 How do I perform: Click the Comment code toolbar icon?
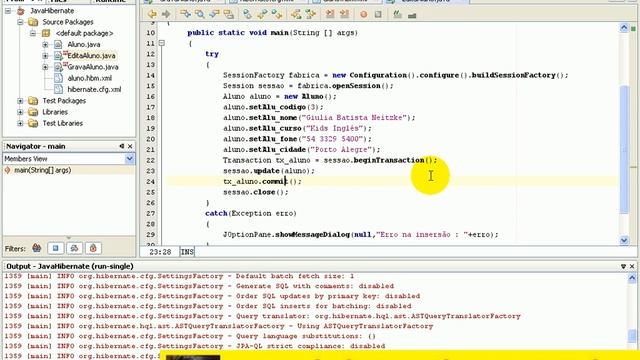[x=397, y=15]
